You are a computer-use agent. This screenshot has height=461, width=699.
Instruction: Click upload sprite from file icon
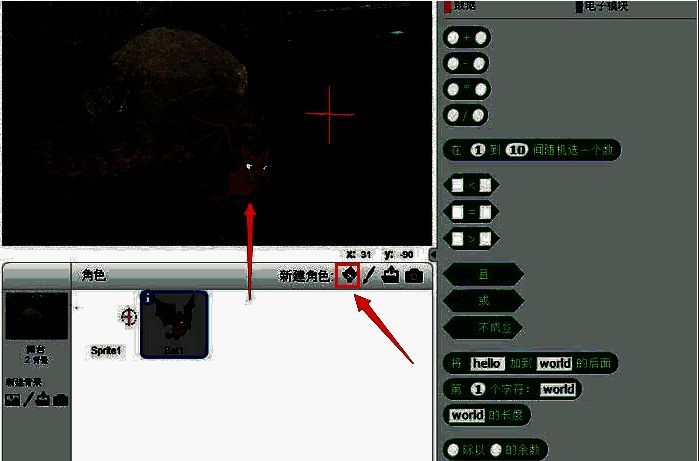click(x=390, y=275)
